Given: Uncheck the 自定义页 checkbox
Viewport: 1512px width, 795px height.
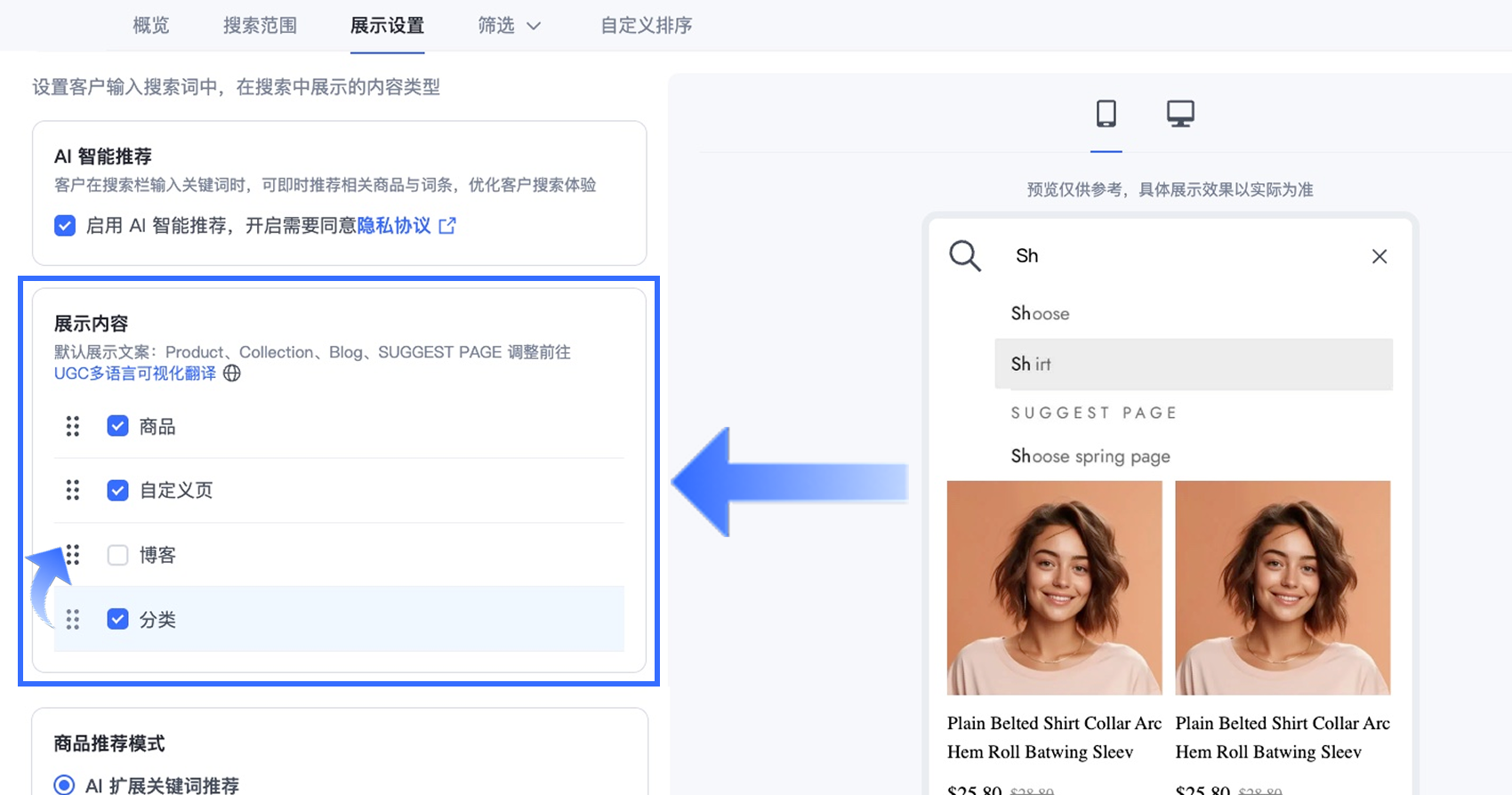Looking at the screenshot, I should click(117, 490).
